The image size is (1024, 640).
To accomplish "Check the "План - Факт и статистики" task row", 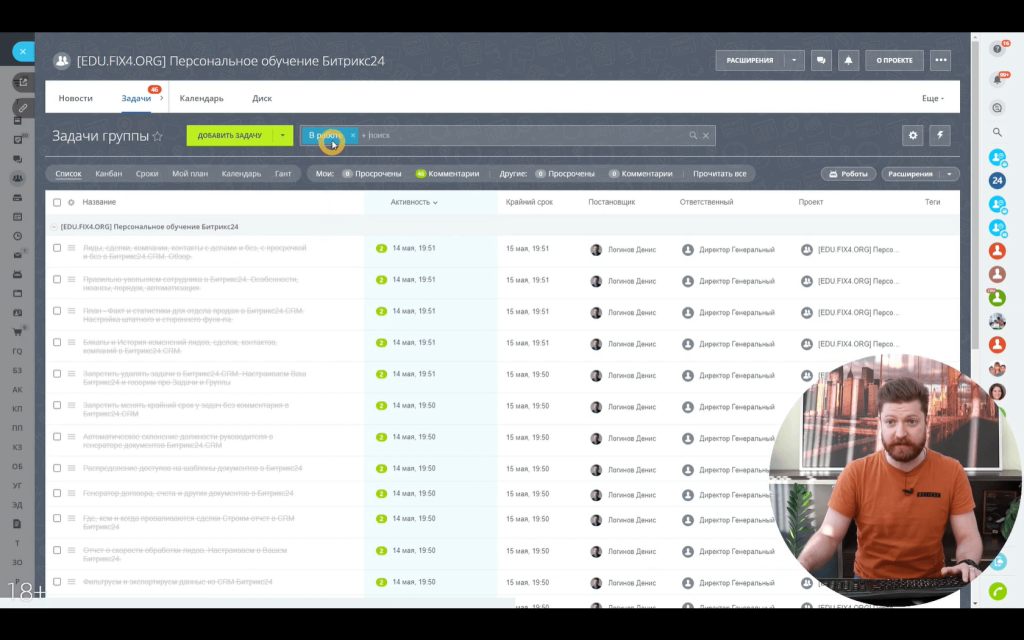I will tap(57, 311).
